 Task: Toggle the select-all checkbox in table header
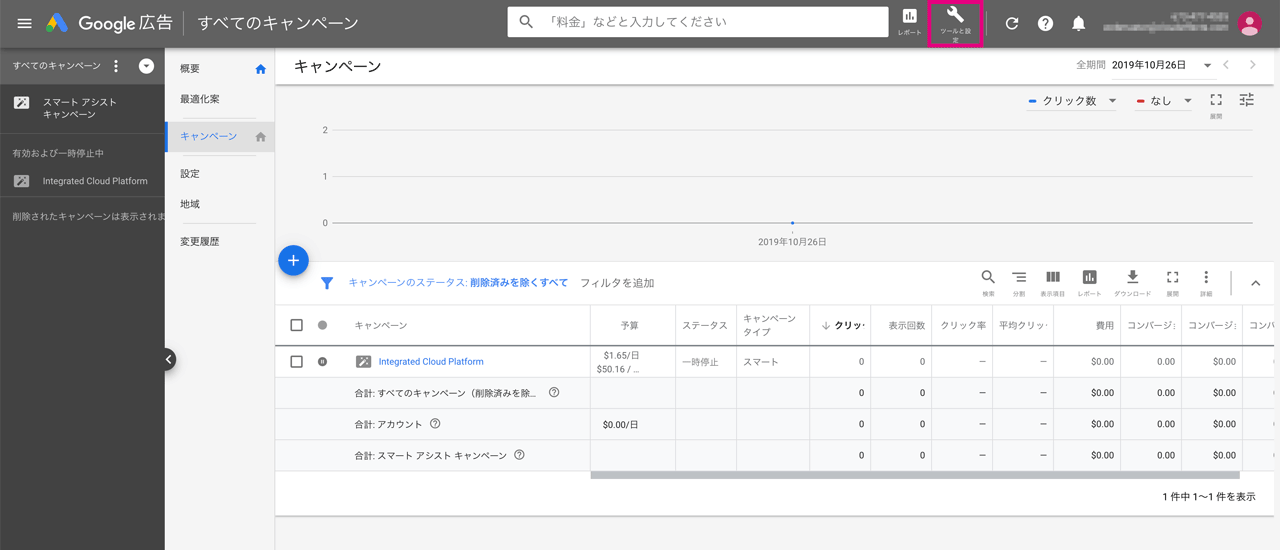coord(296,325)
